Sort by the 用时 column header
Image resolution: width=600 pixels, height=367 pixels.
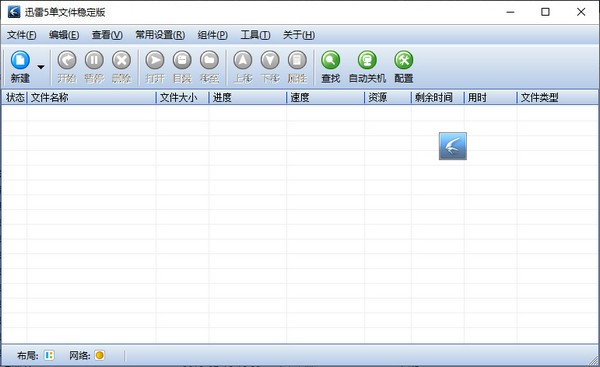click(491, 98)
